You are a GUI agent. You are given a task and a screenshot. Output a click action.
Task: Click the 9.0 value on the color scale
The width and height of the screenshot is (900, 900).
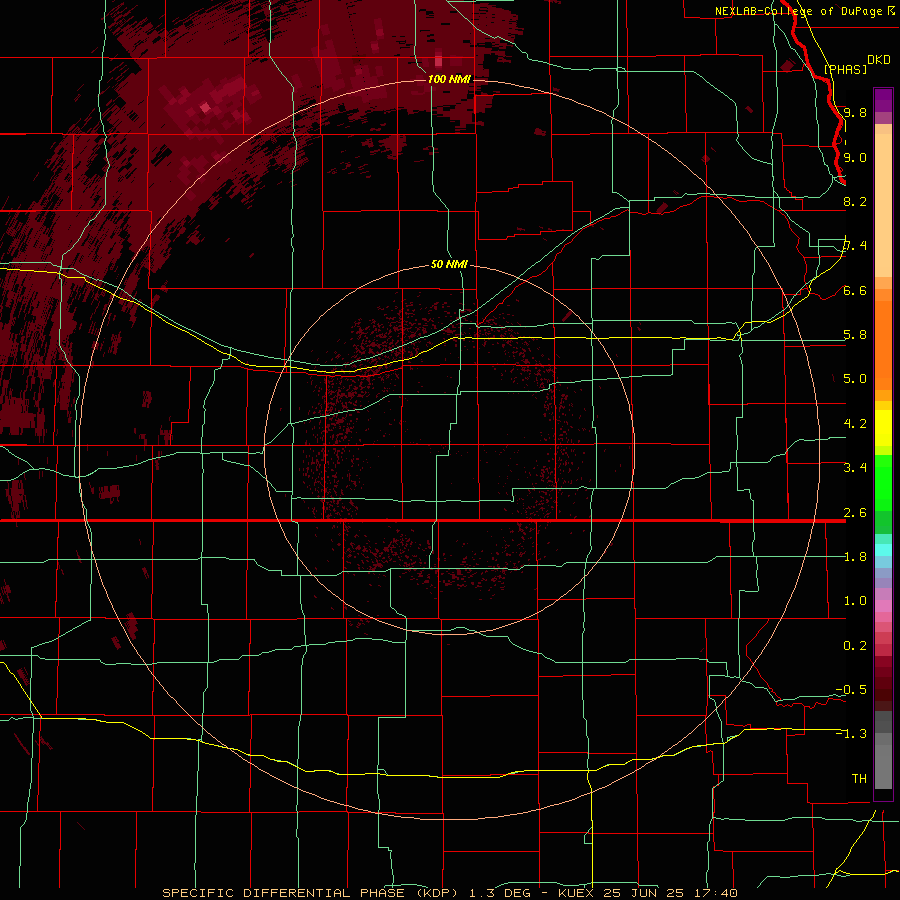tap(855, 157)
